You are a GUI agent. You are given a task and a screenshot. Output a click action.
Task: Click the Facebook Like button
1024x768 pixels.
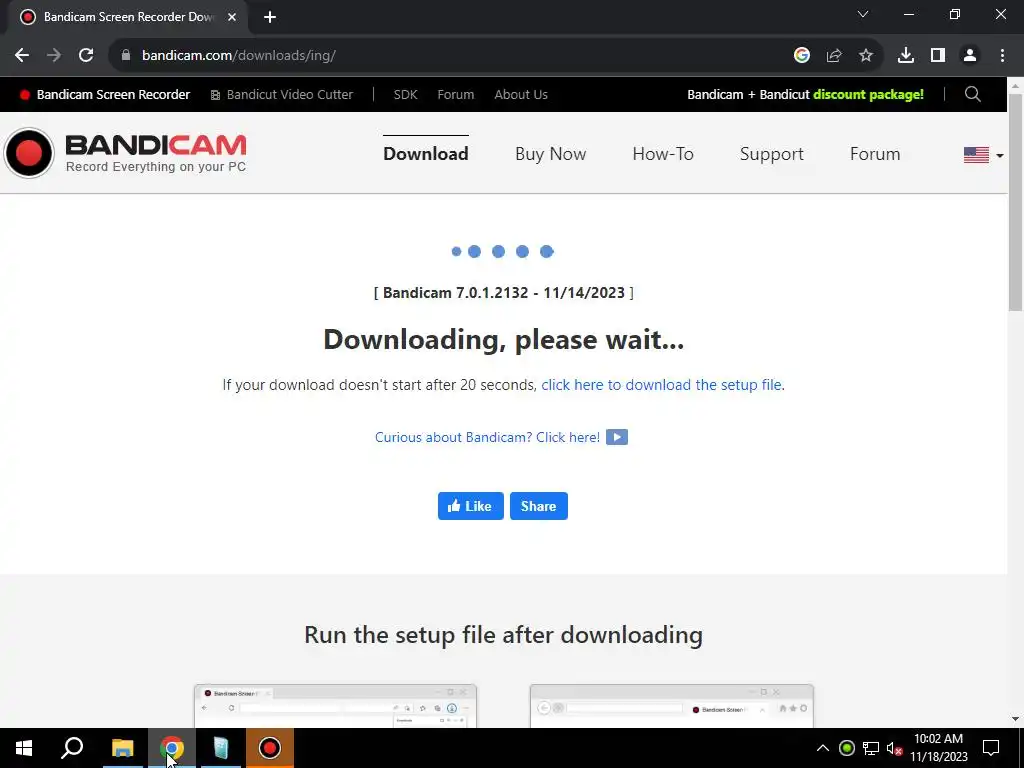(x=471, y=506)
